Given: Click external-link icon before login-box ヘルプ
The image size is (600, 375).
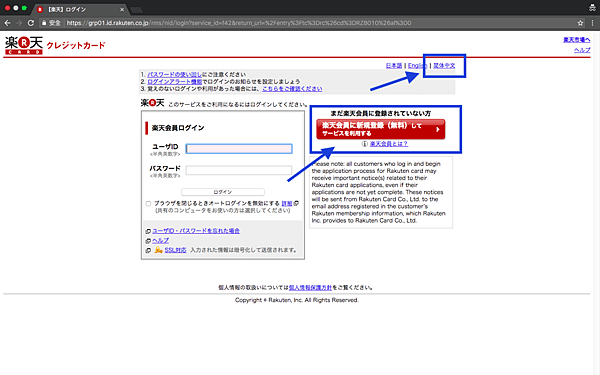Looking at the screenshot, I should pyautogui.click(x=148, y=241).
